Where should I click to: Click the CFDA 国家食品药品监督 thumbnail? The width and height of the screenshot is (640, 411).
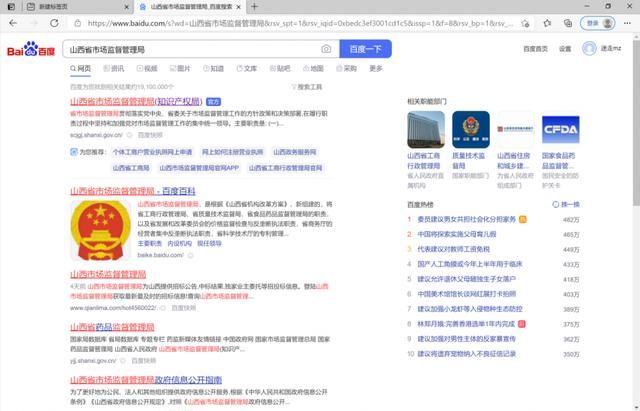coord(560,130)
